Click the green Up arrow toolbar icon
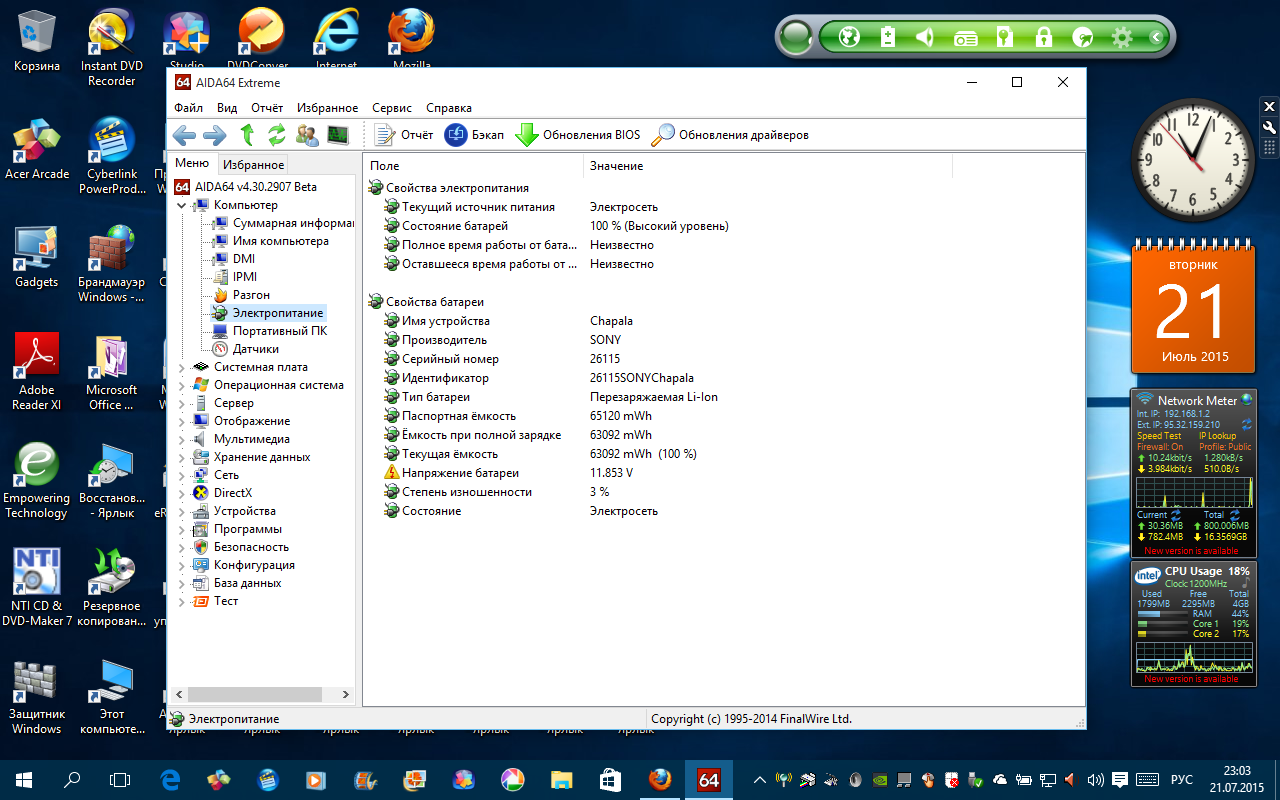Screen dimensions: 1280x800 point(247,135)
